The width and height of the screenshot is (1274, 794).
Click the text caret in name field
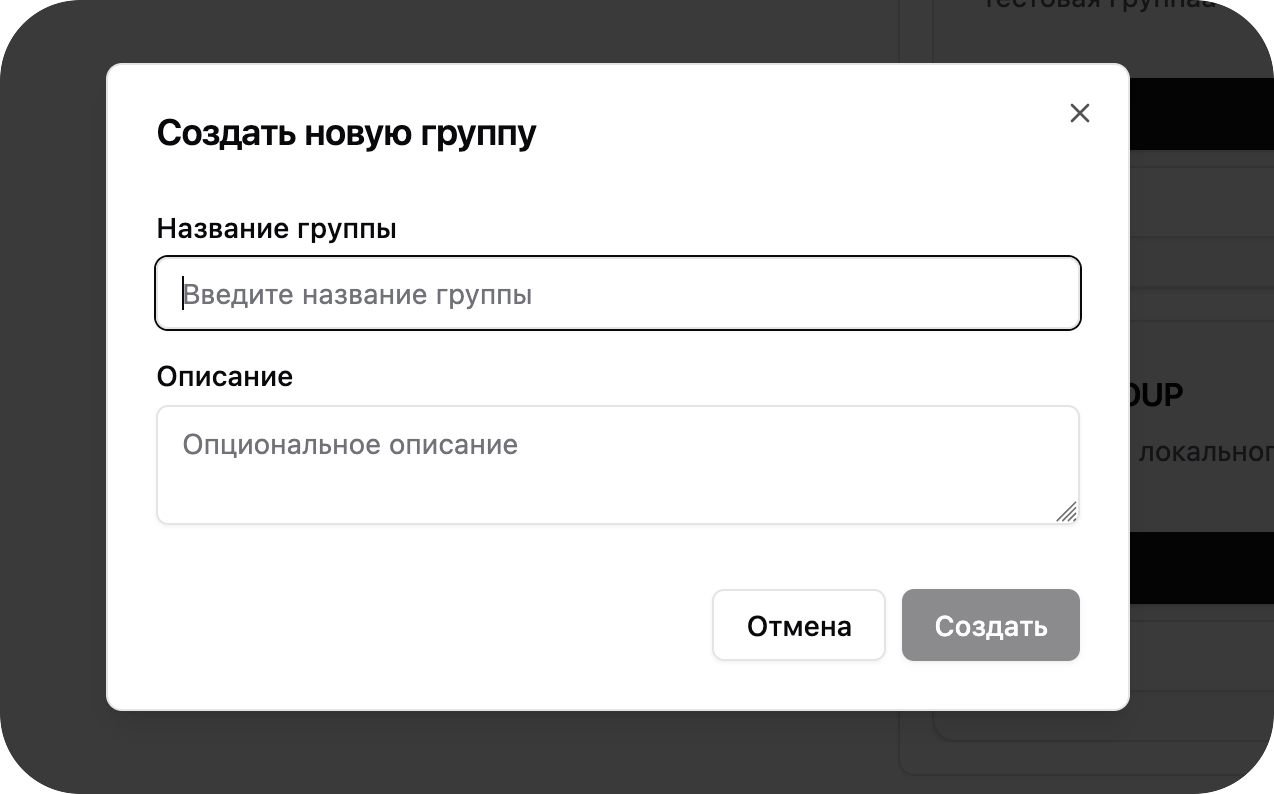pyautogui.click(x=183, y=294)
